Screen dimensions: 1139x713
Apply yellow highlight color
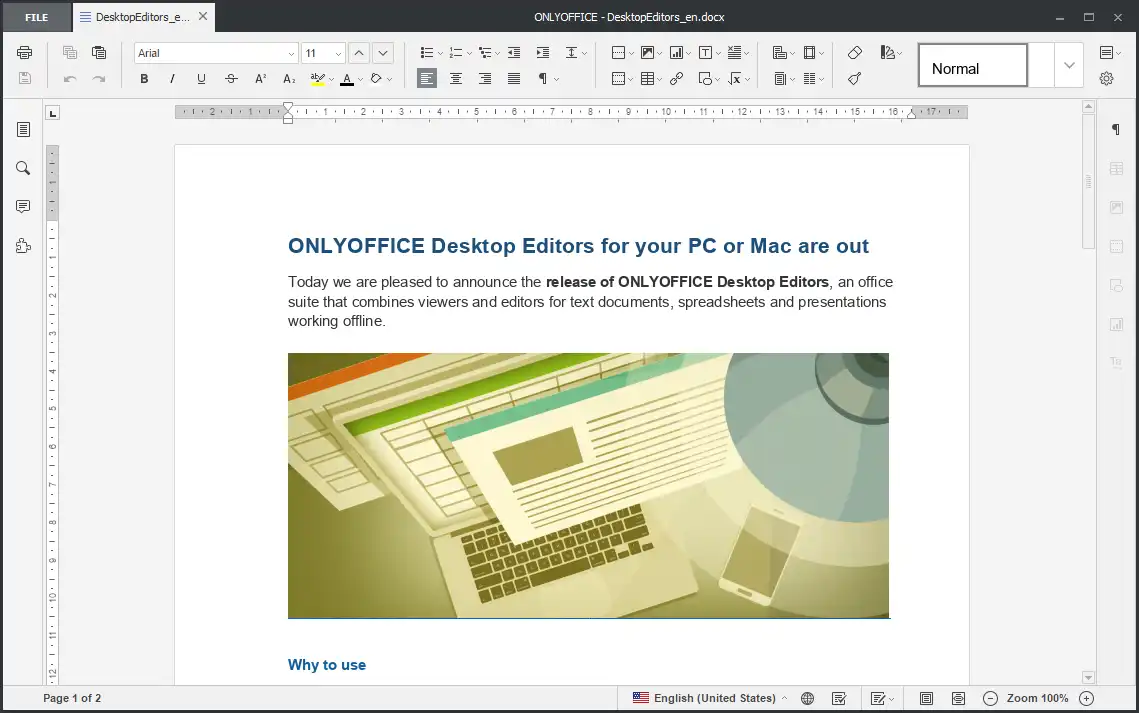click(317, 78)
